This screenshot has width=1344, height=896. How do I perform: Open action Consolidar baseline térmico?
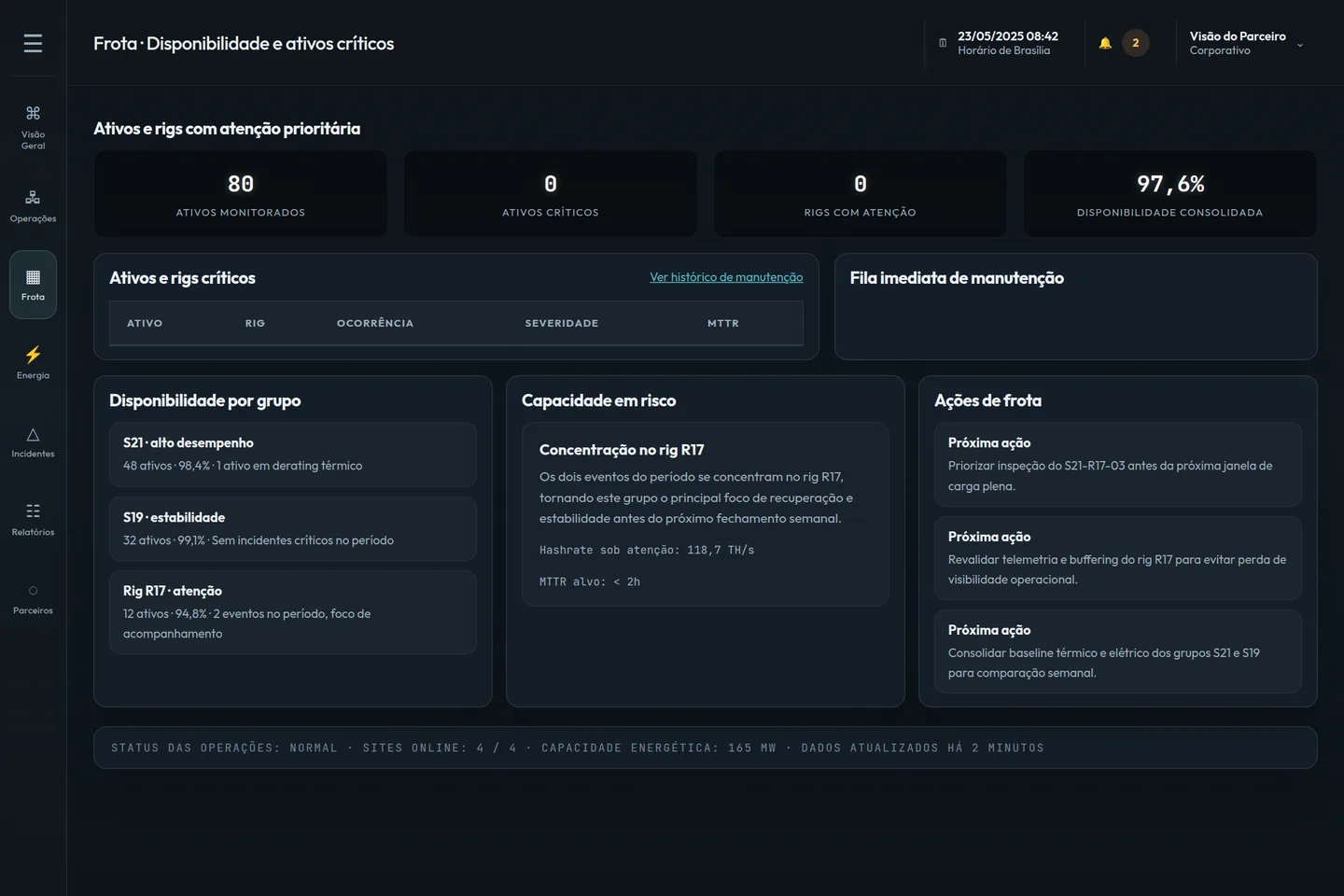coord(1118,651)
